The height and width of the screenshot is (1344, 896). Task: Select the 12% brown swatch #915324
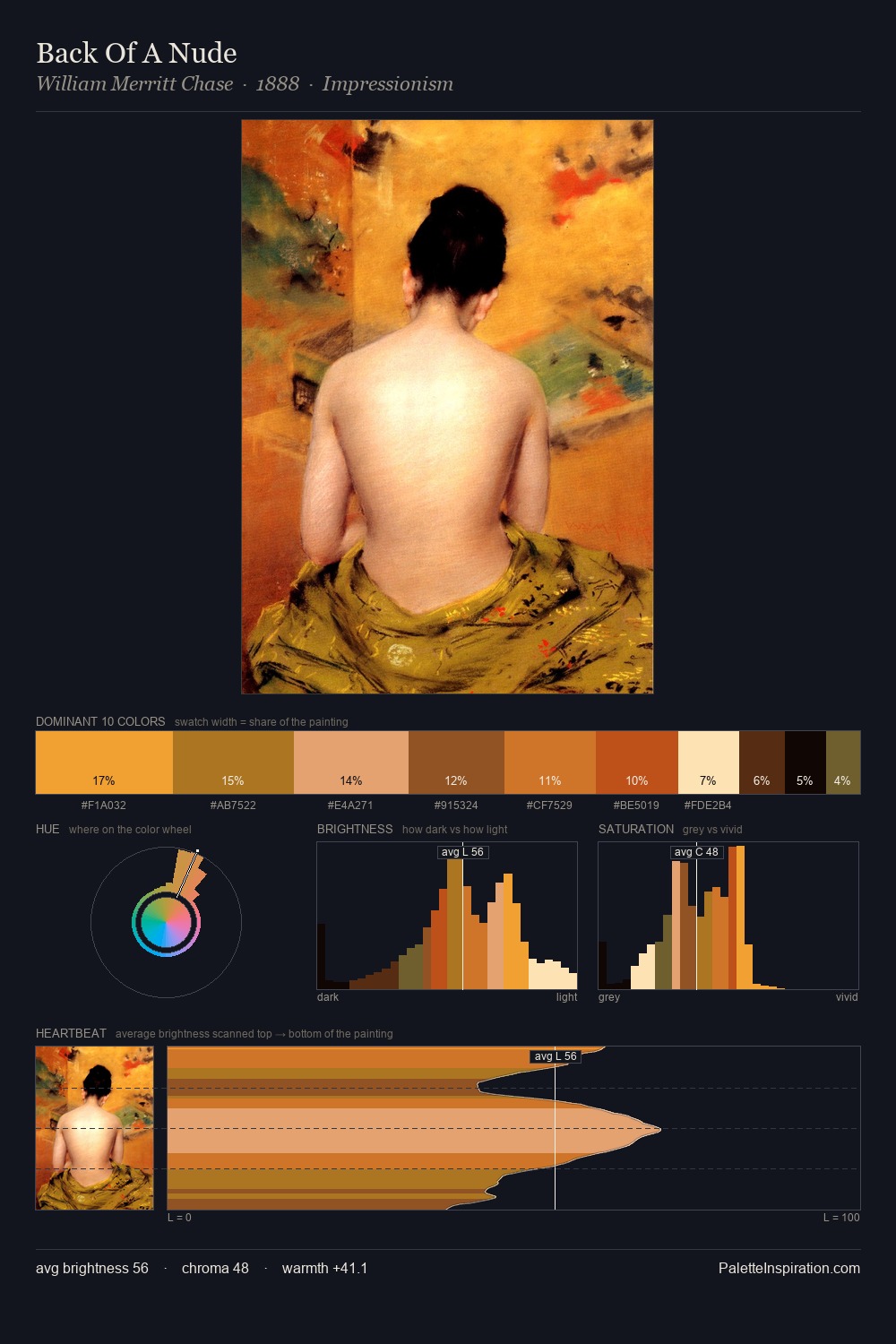pos(456,762)
